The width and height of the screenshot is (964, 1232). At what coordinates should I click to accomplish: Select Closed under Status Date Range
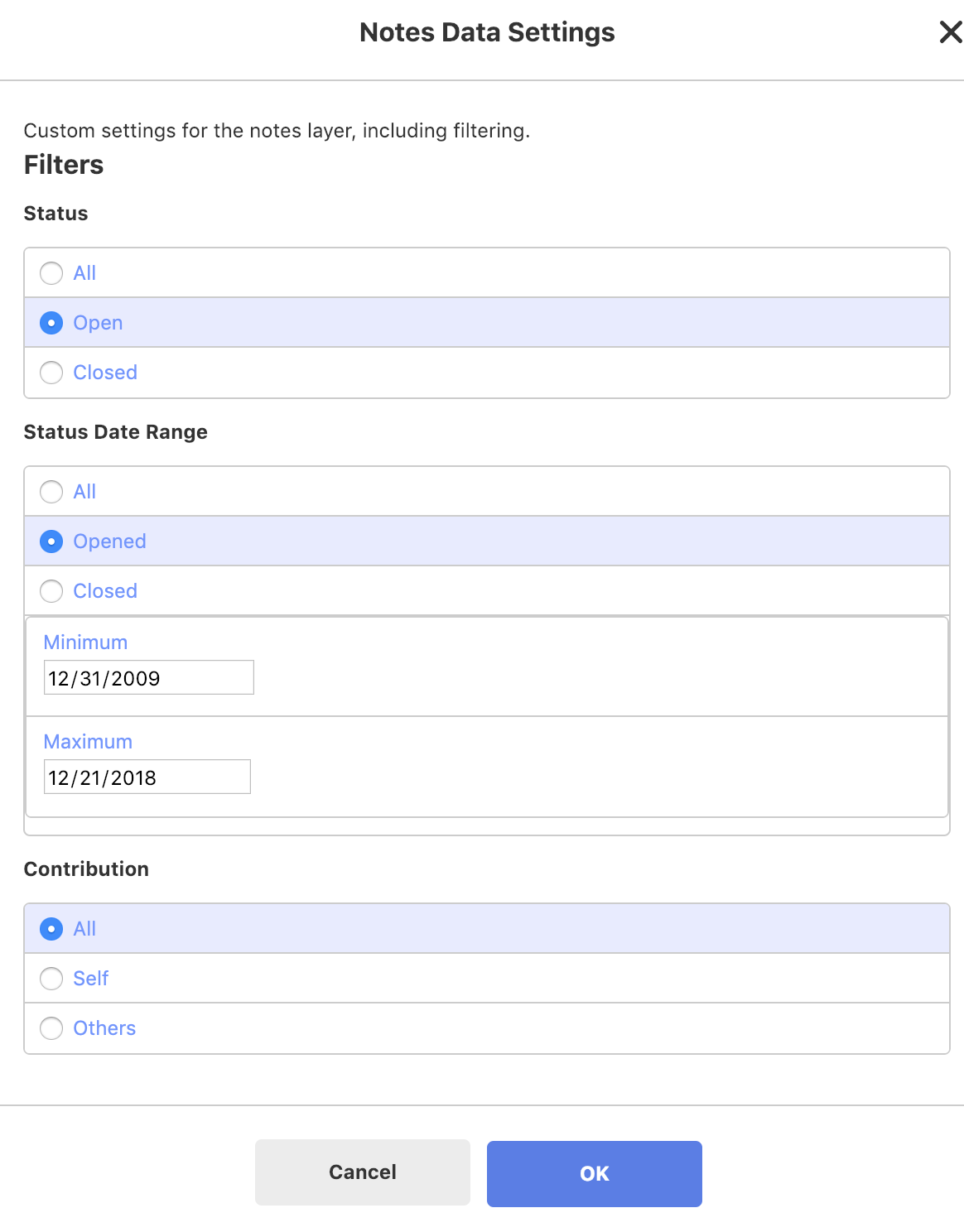(x=51, y=591)
